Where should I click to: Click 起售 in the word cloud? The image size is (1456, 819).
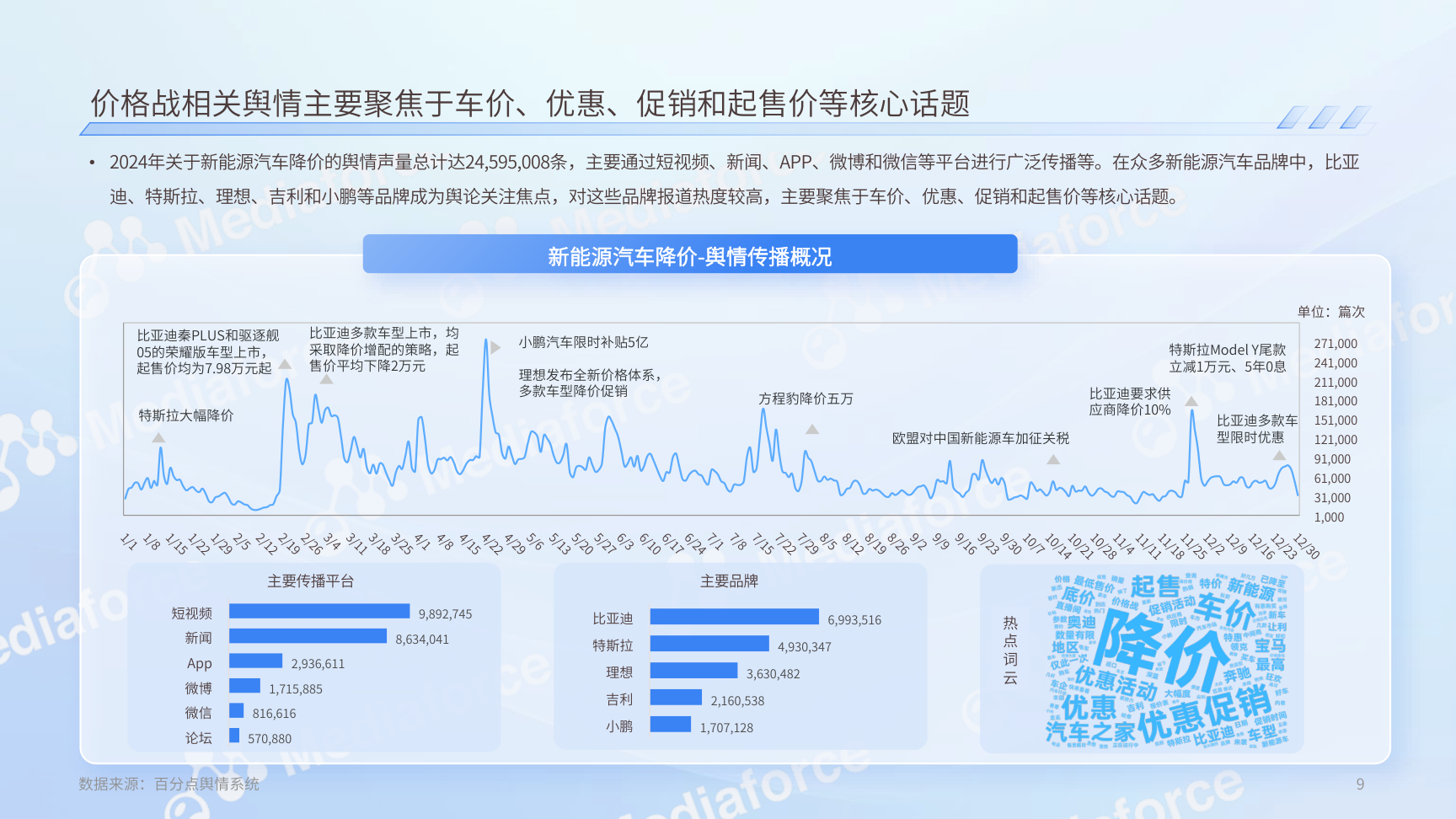tap(1155, 586)
